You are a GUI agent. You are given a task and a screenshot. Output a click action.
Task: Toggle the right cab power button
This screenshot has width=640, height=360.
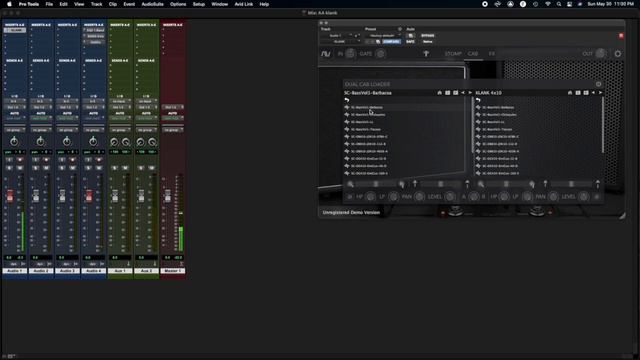[596, 197]
